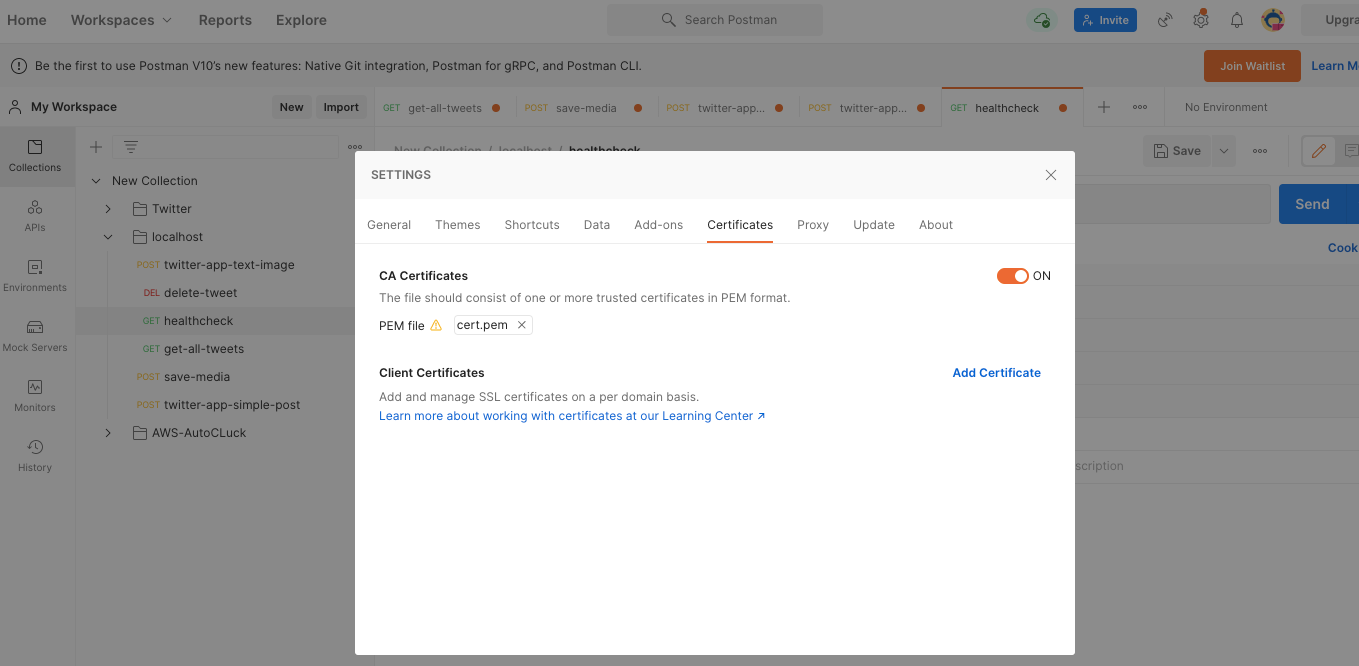Switch to the healthcheck request tab
The width and height of the screenshot is (1359, 666).
click(1012, 108)
